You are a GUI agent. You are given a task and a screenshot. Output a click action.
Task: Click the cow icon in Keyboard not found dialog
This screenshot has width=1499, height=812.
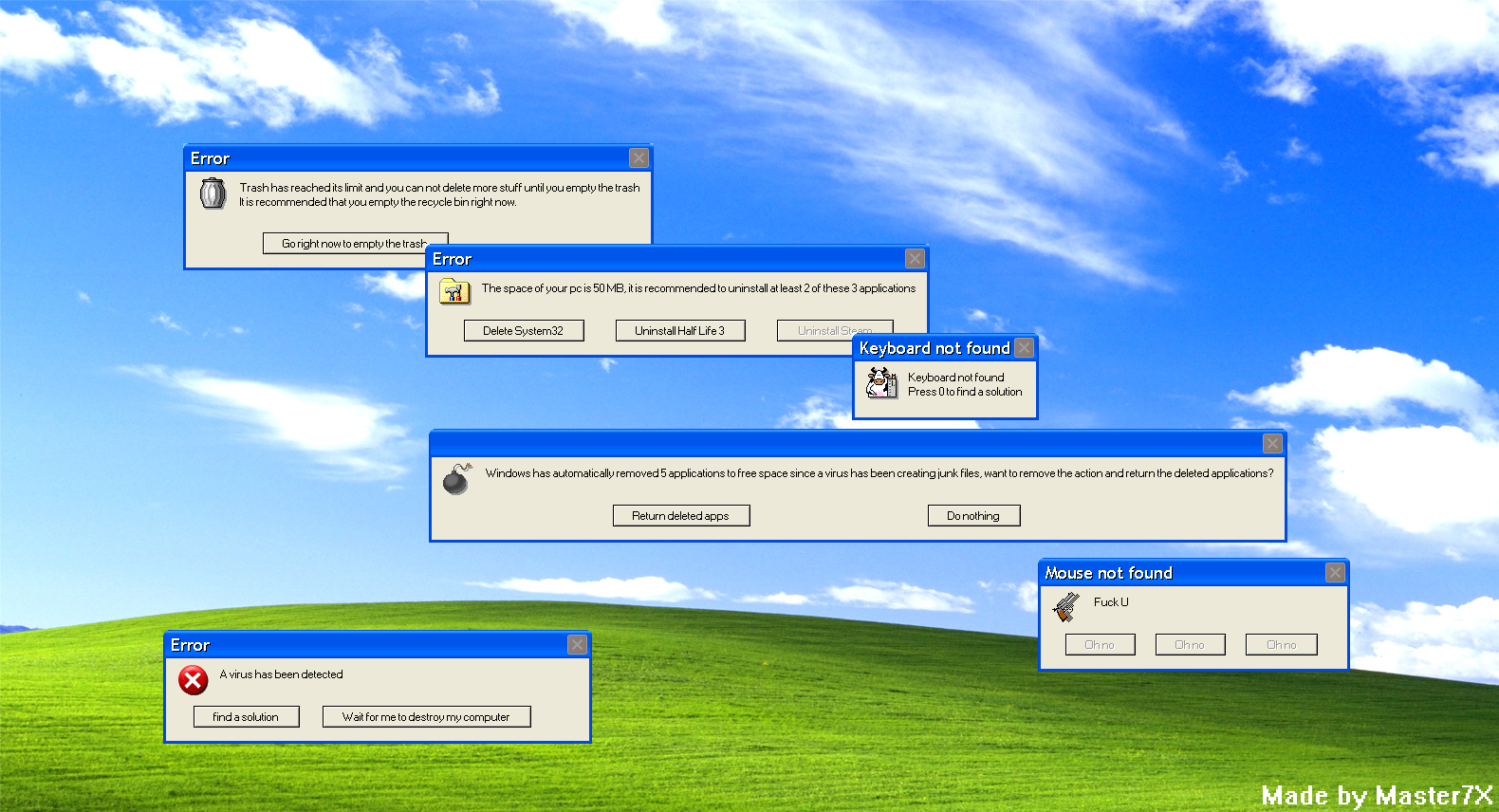pos(881,383)
